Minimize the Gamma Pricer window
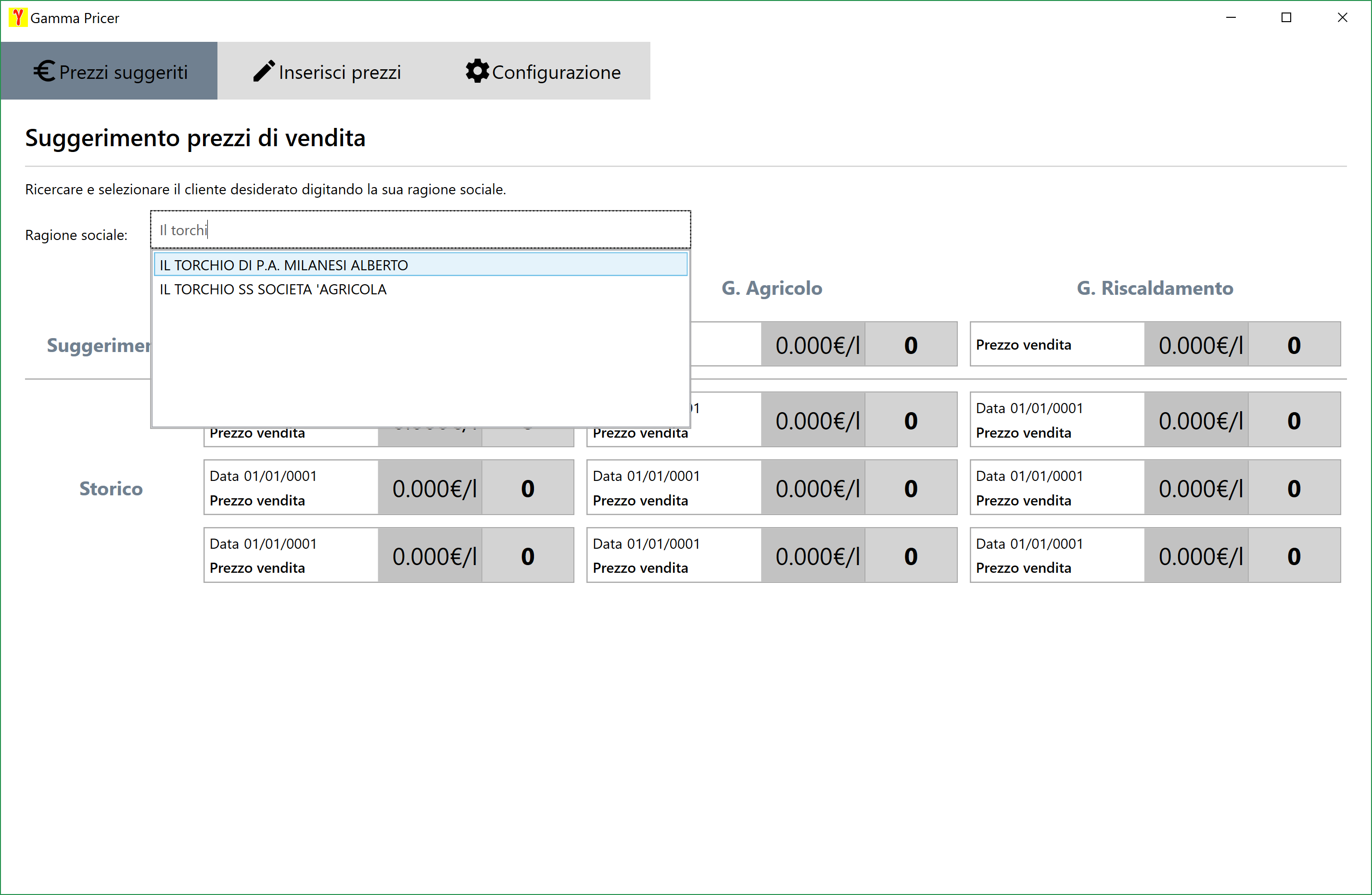Screen dimensions: 1372x895 [1231, 18]
